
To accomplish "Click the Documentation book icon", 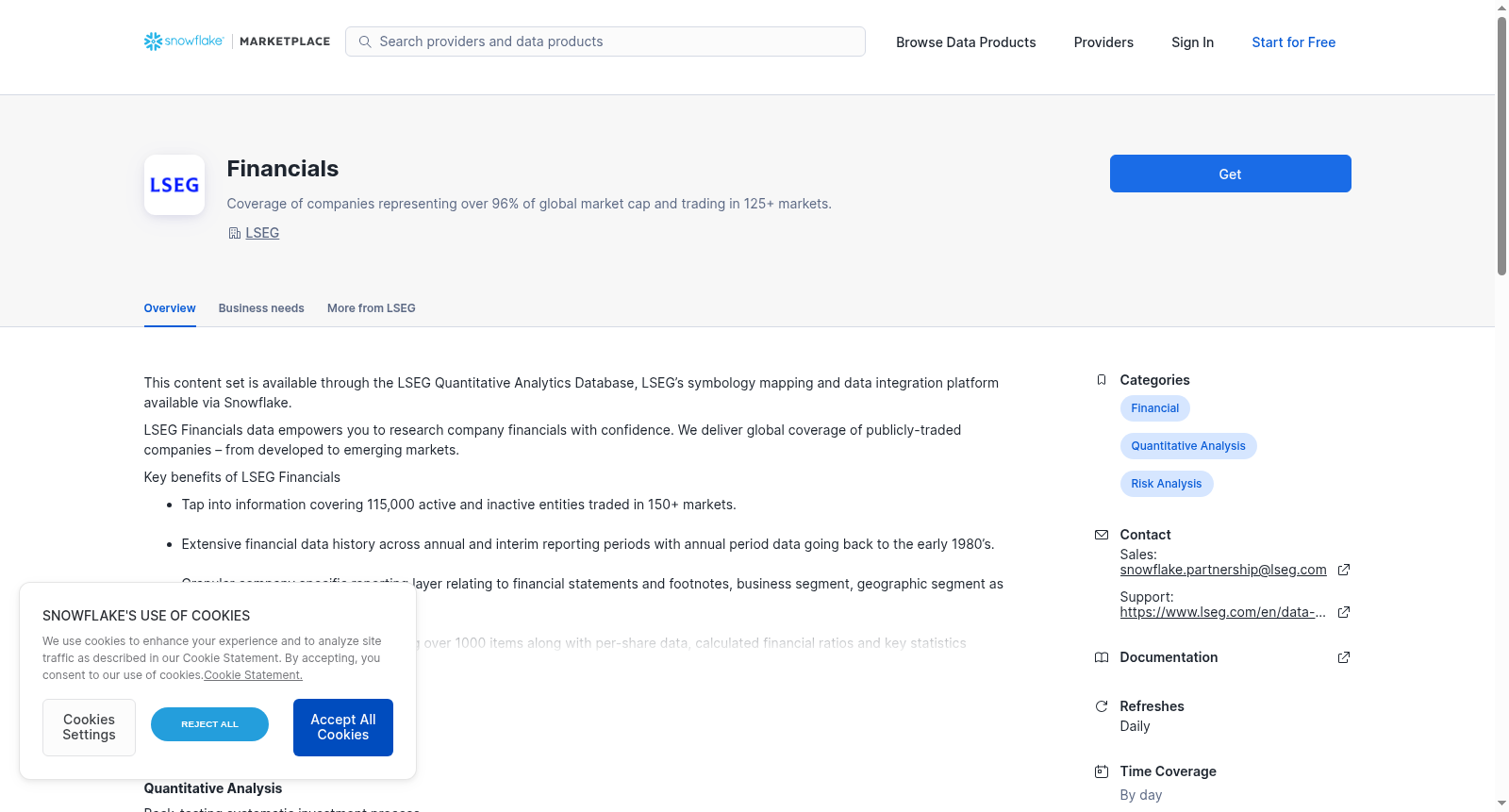I will point(1102,657).
